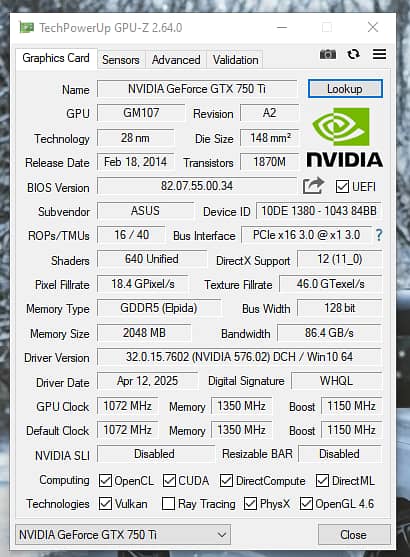Select the Graphics Card tab

pyautogui.click(x=56, y=58)
